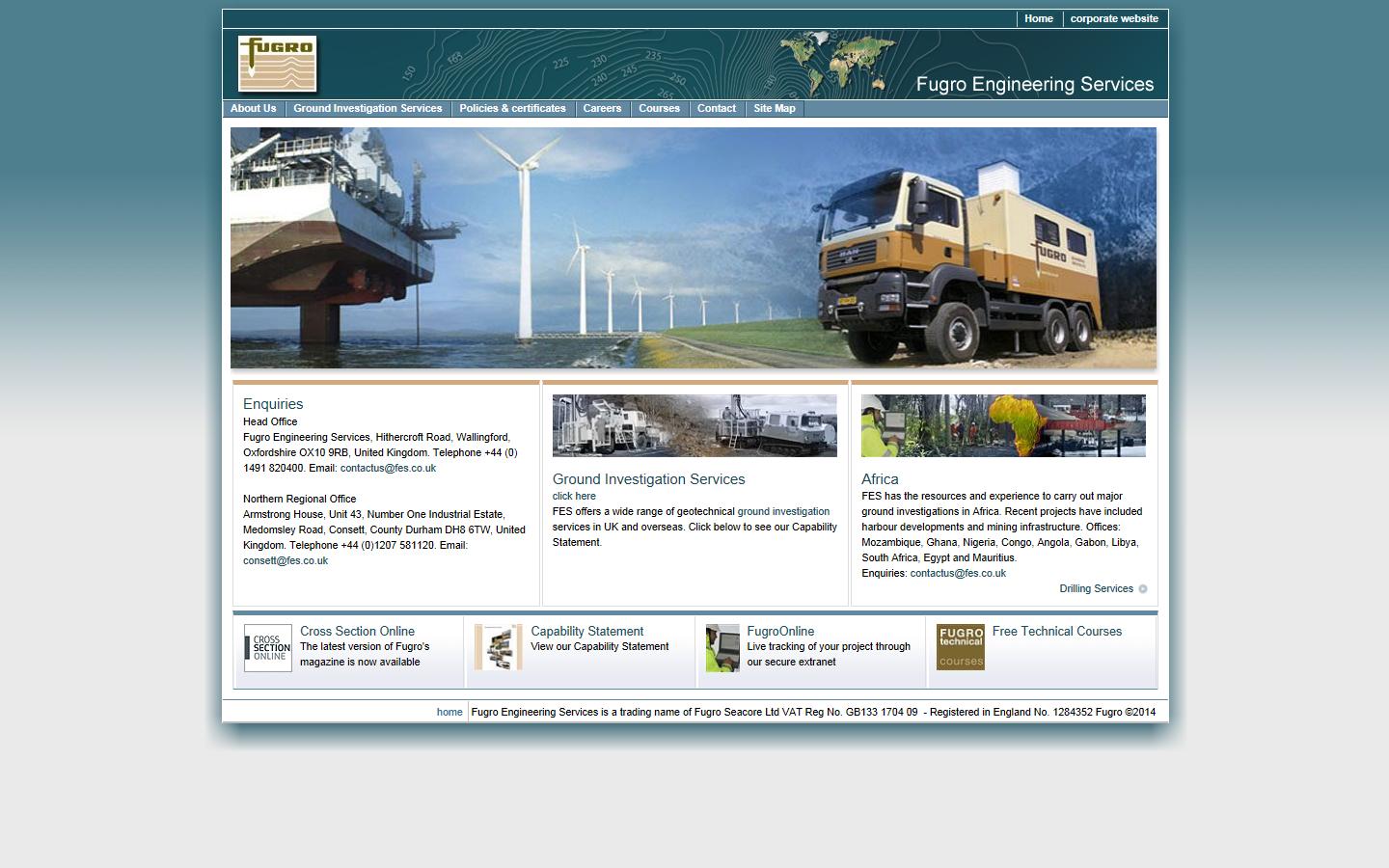This screenshot has width=1389, height=868.
Task: Open the About Us menu
Action: 254,109
